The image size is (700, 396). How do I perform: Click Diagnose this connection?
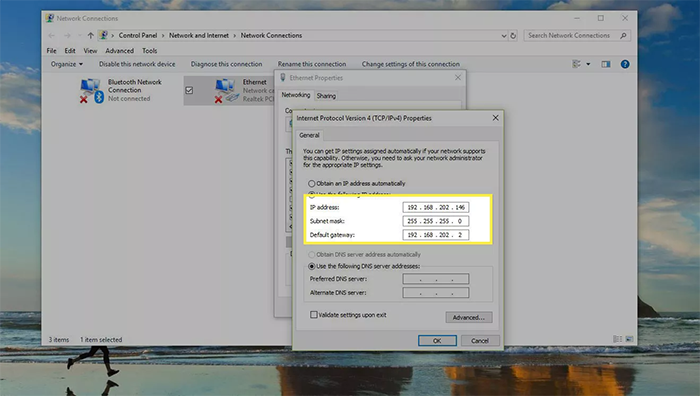pos(226,64)
